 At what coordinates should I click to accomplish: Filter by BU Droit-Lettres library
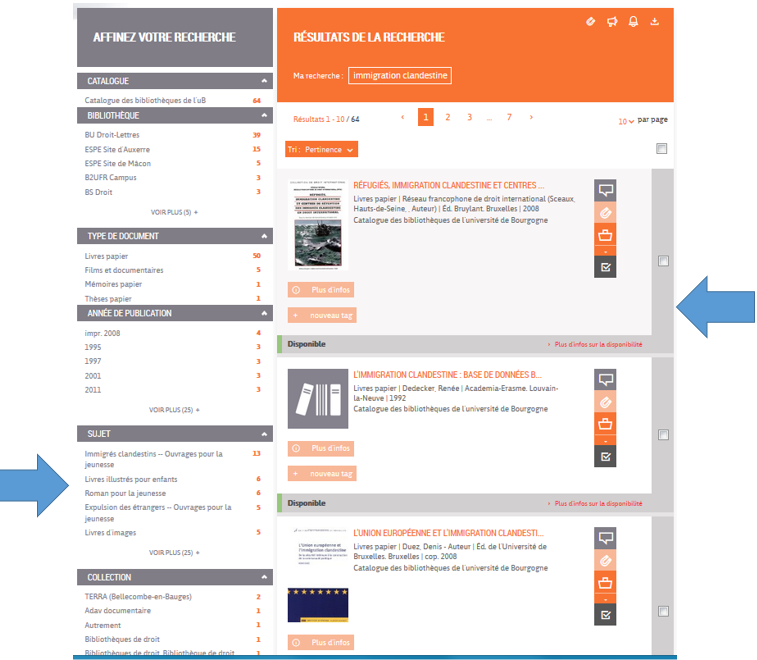tap(112, 135)
